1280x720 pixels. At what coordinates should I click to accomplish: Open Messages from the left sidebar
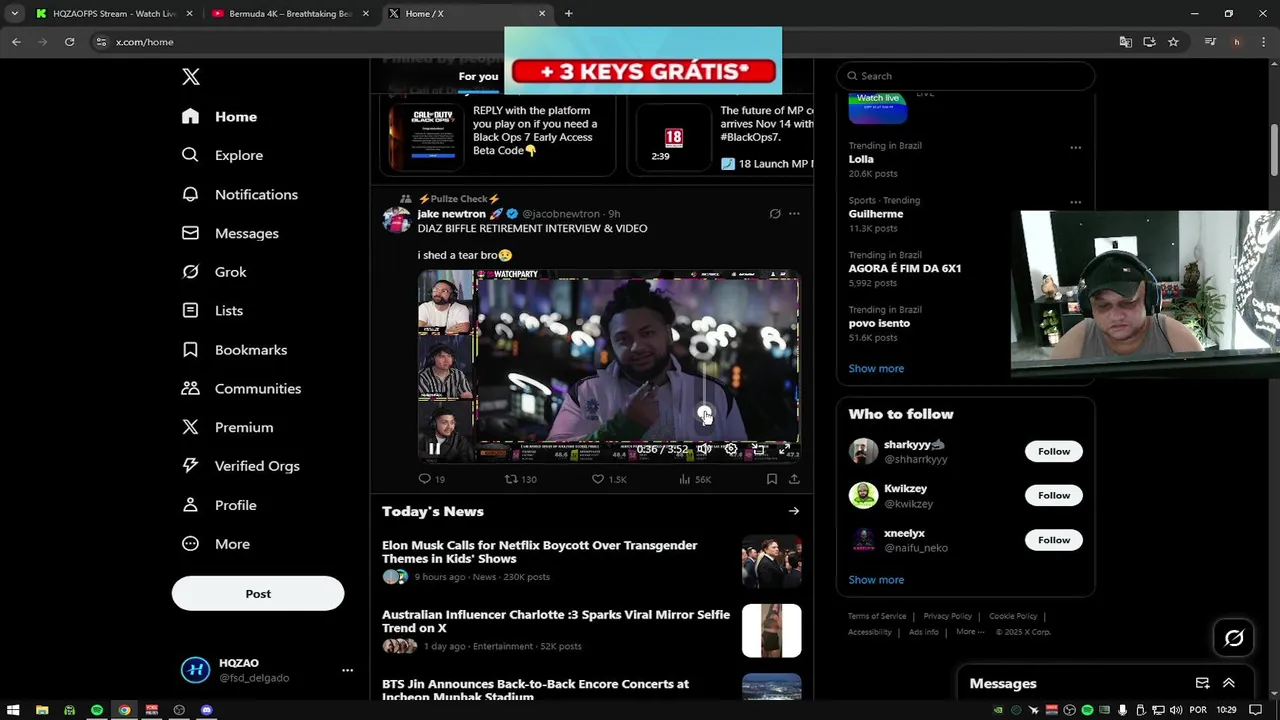coord(230,233)
